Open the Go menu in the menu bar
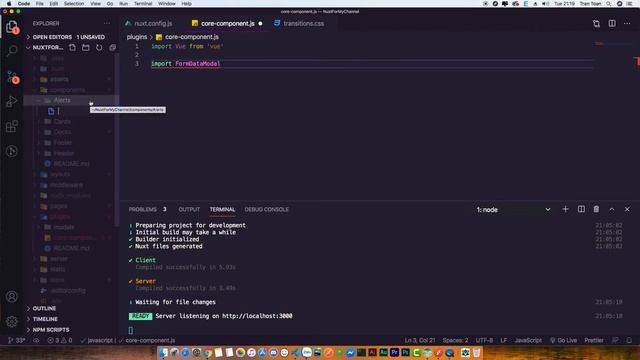The image size is (640, 360). (110, 4)
